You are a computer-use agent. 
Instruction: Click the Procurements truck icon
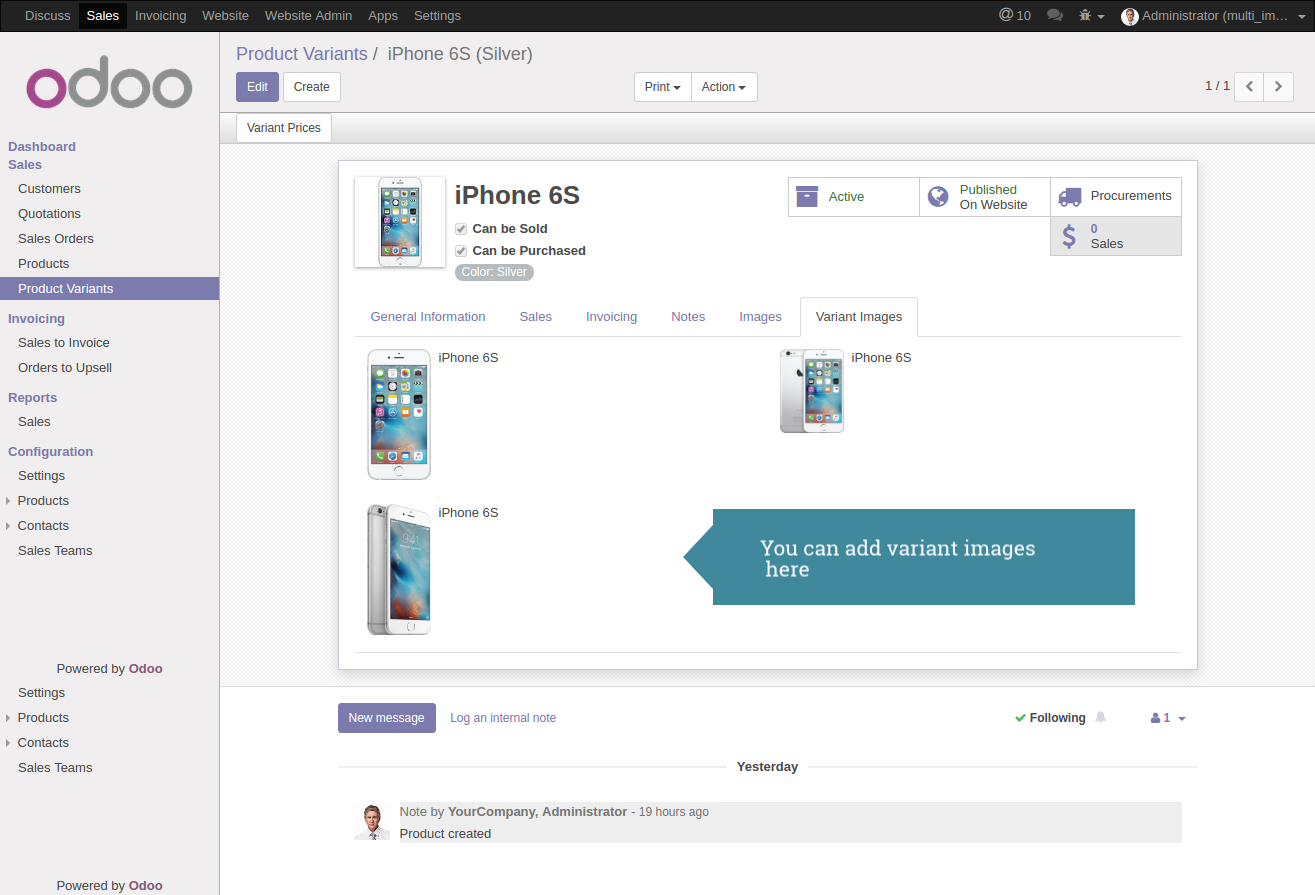click(x=1070, y=197)
